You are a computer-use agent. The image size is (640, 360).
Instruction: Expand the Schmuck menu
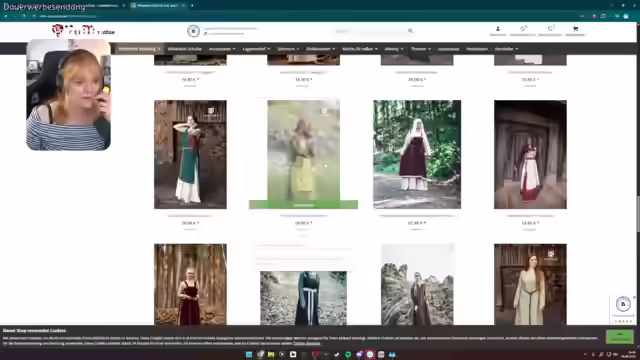click(x=288, y=49)
